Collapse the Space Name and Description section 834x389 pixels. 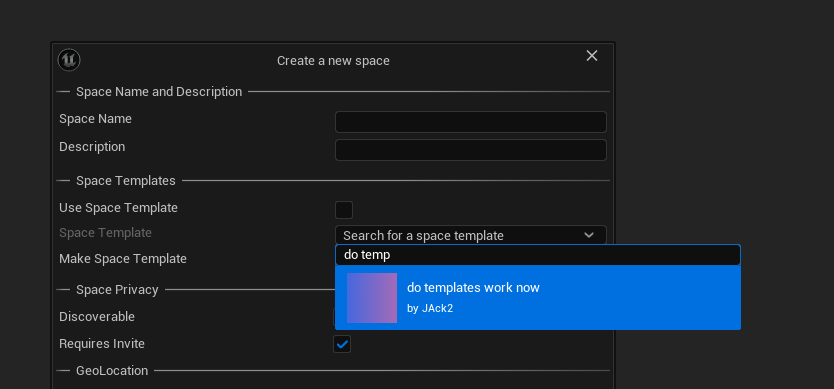pos(159,92)
